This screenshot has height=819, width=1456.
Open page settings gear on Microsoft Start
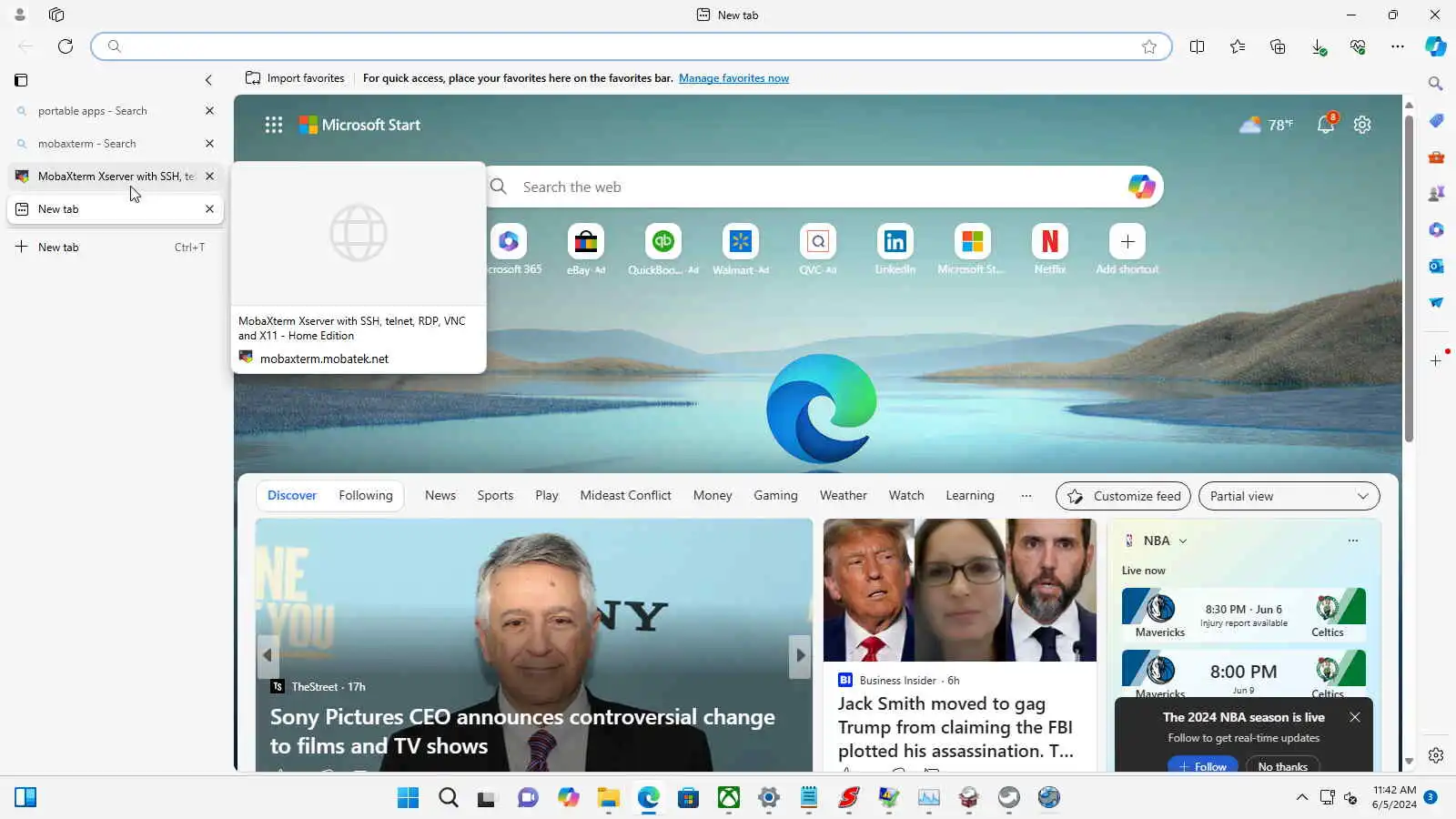[x=1362, y=125]
